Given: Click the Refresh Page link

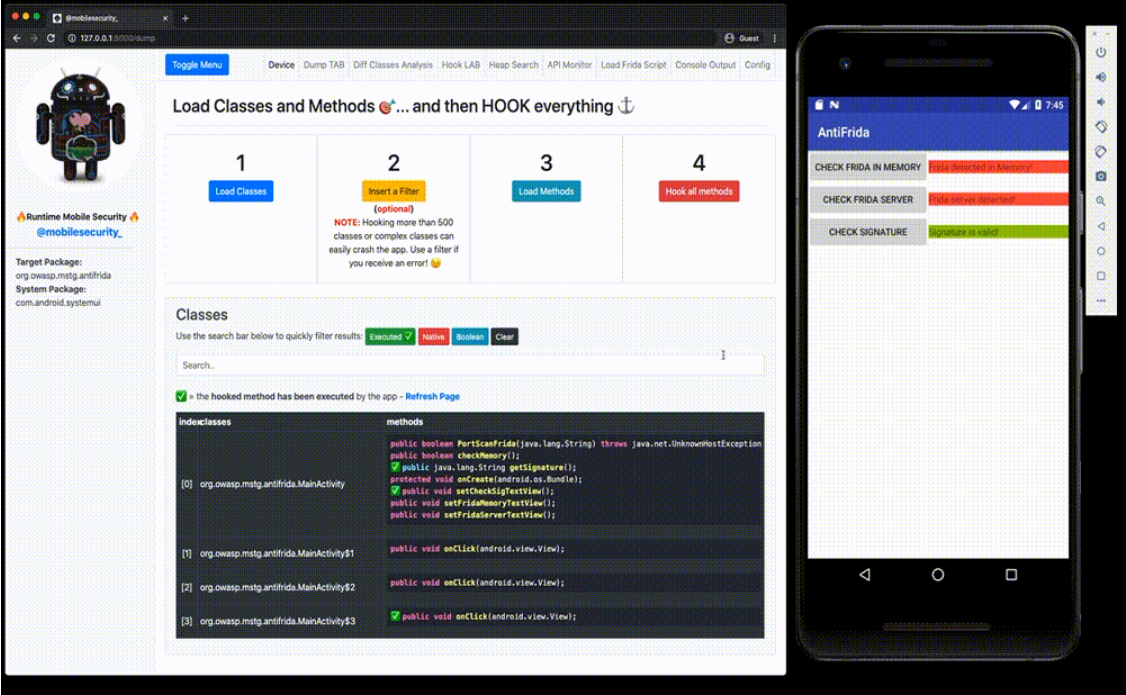Looking at the screenshot, I should coord(432,397).
